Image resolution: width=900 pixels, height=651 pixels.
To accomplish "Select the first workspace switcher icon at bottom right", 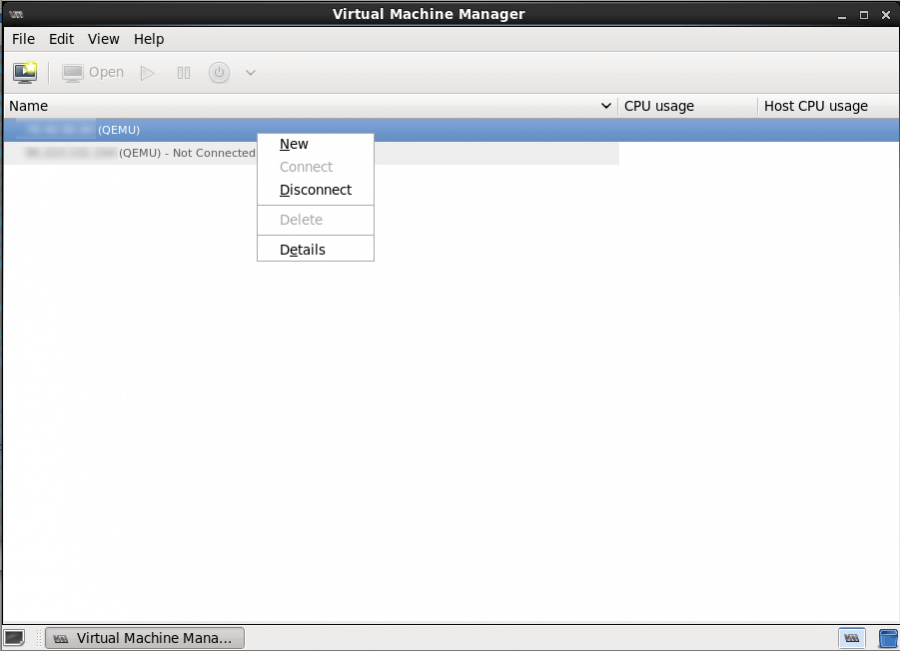I will click(x=851, y=637).
